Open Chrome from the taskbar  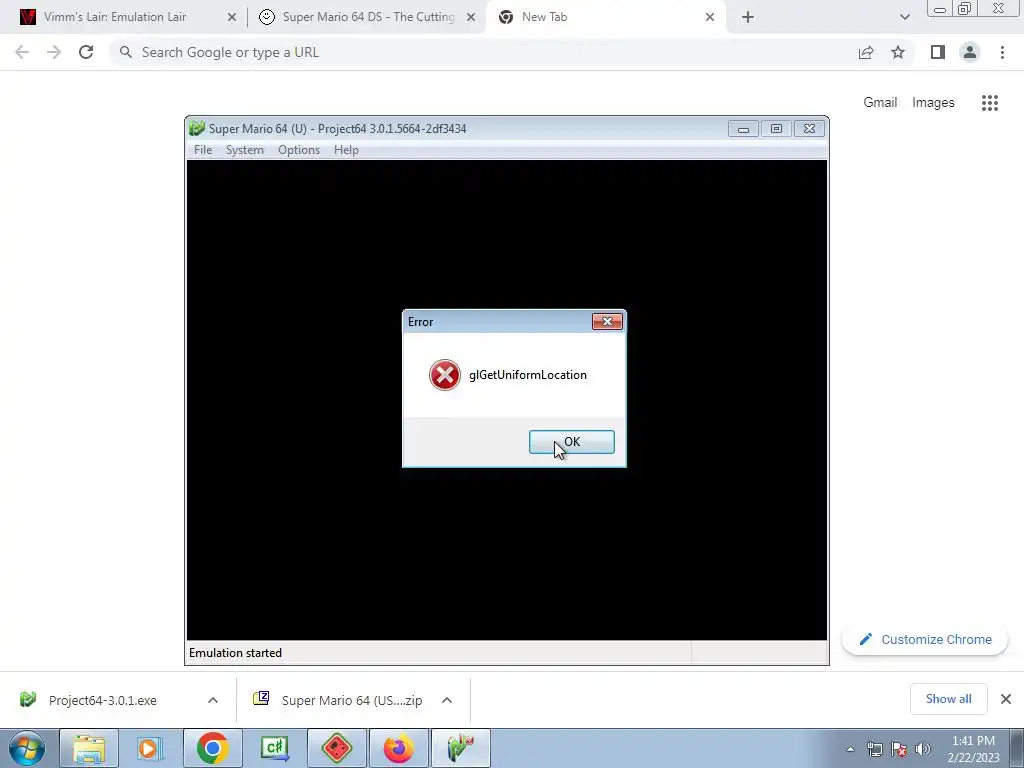(x=212, y=748)
